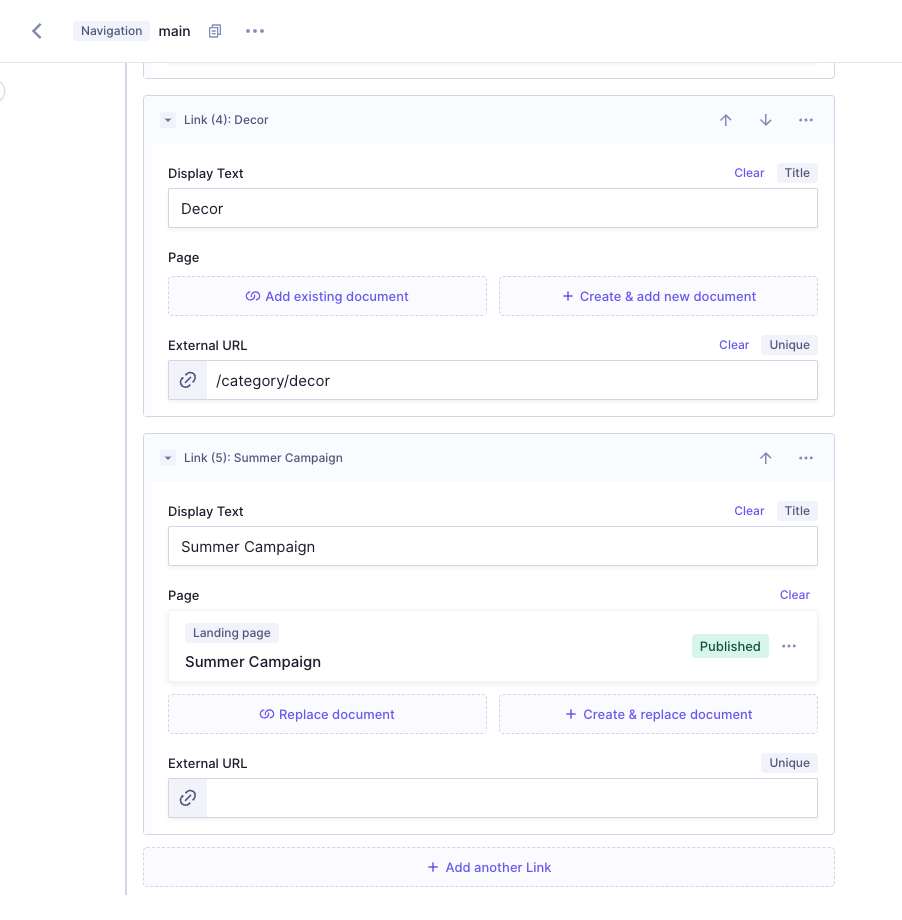Open the Link (5) Summer Campaign options menu

tap(806, 458)
